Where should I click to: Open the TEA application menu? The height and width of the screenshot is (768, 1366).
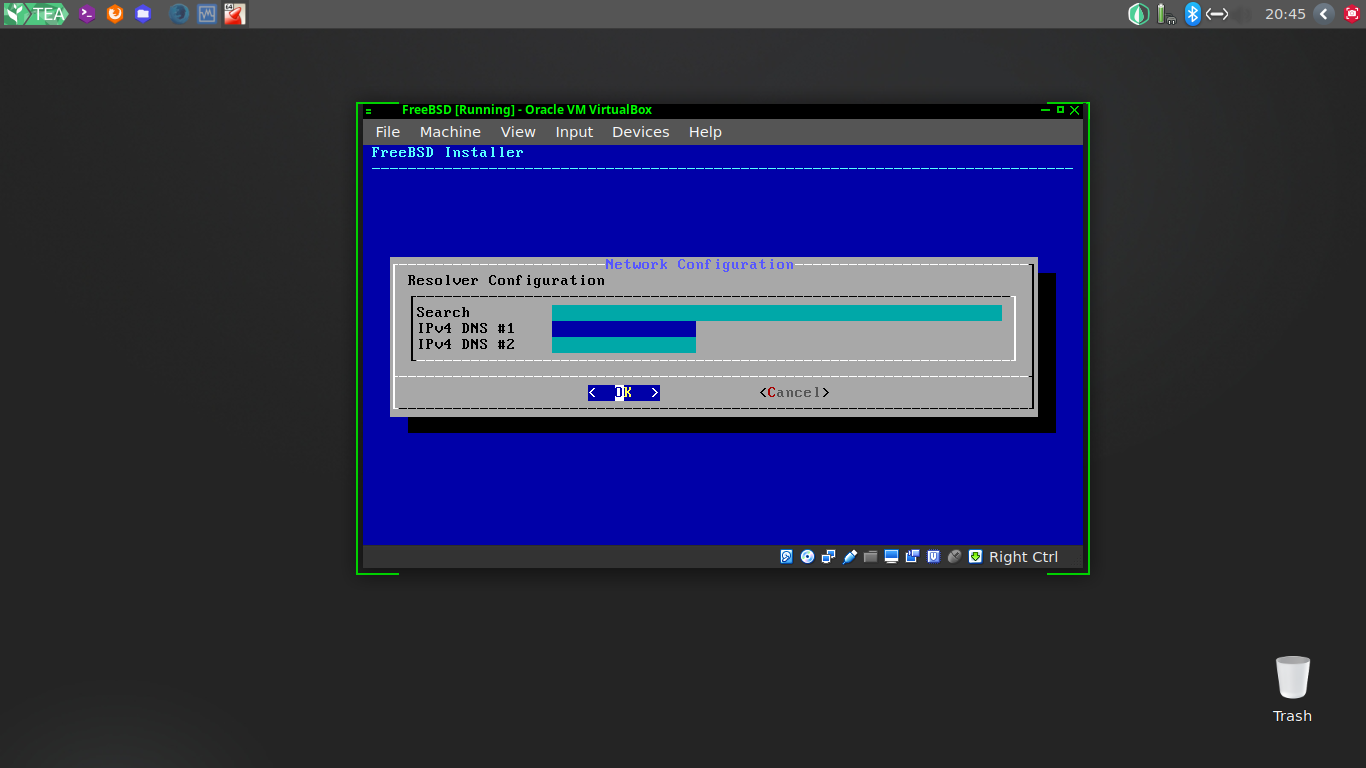click(x=35, y=14)
